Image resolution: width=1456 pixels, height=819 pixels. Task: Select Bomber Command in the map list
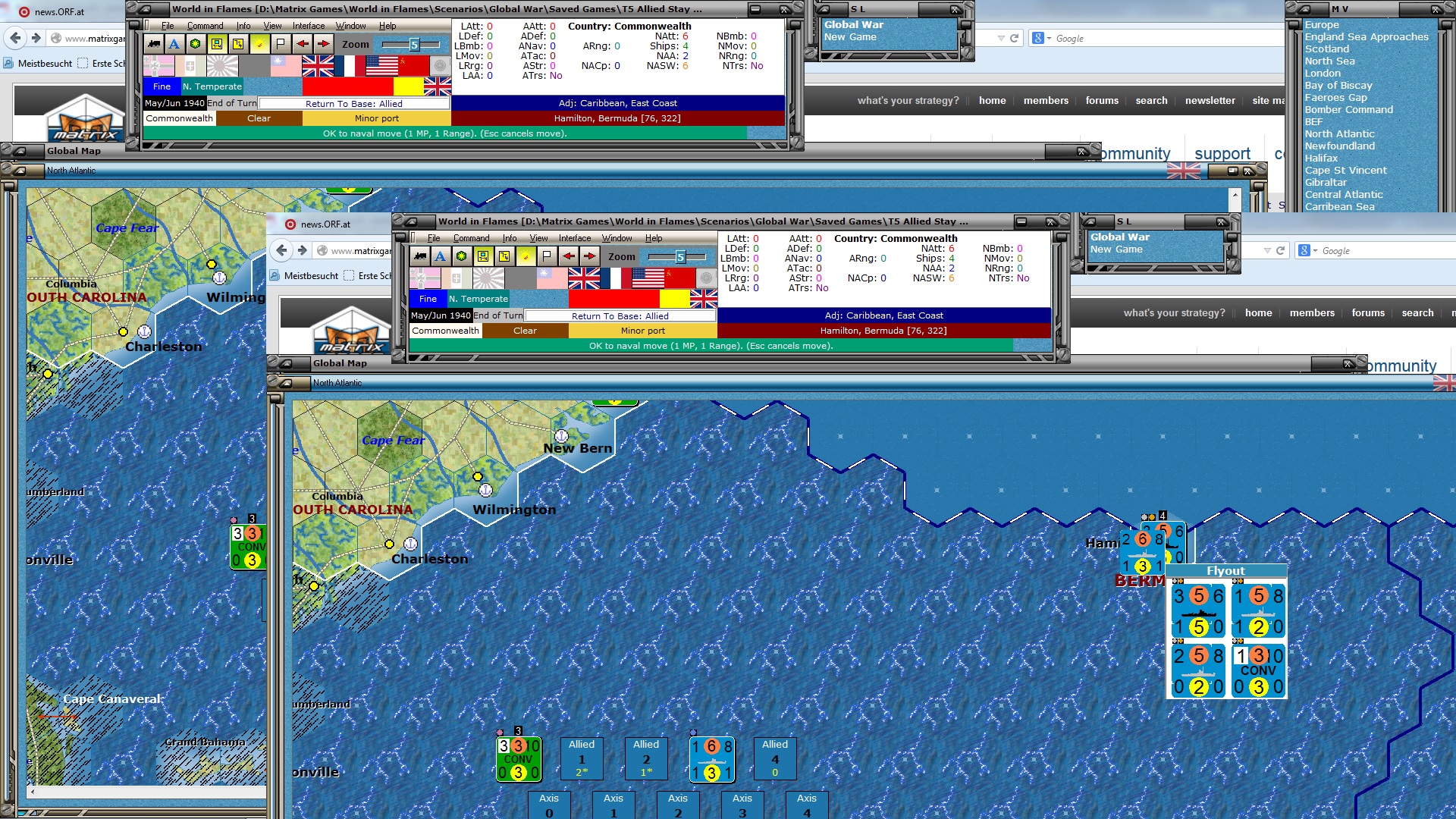point(1349,109)
